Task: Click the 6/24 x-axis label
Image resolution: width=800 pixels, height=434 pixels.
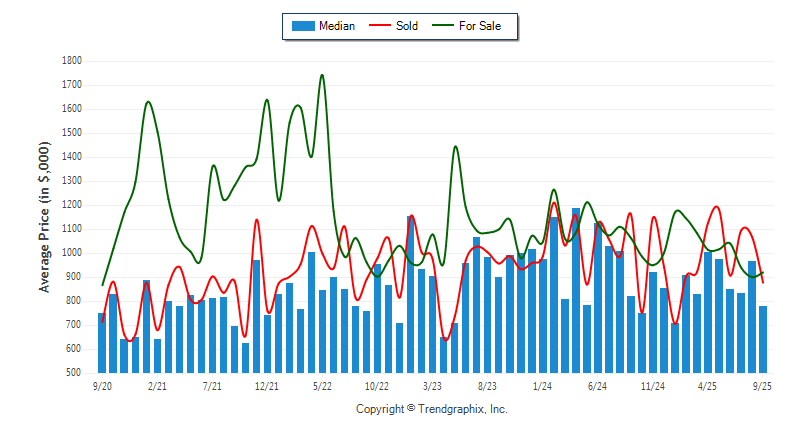Action: pos(598,385)
